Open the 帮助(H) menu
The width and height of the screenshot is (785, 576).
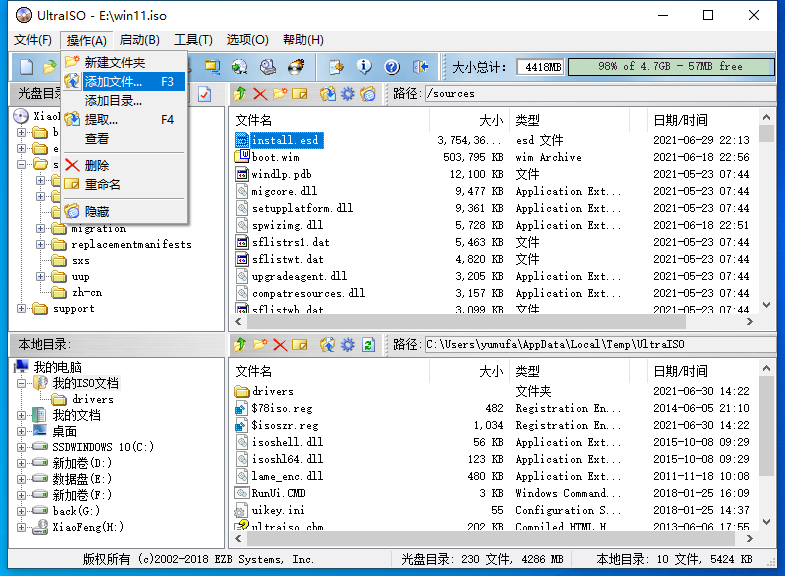303,40
